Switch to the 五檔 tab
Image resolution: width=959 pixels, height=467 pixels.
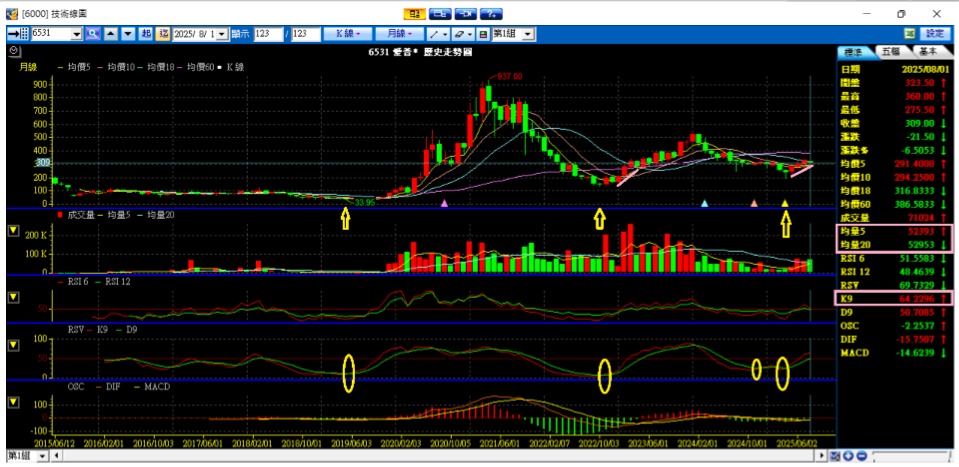(889, 50)
